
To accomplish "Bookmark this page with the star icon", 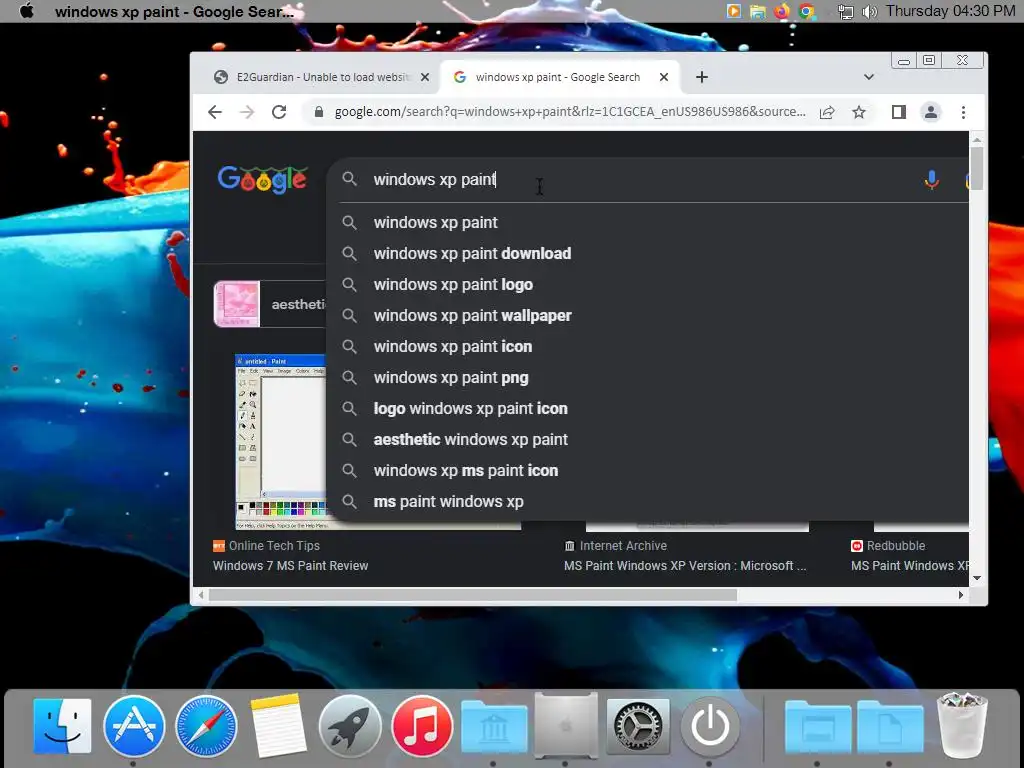I will [x=859, y=112].
